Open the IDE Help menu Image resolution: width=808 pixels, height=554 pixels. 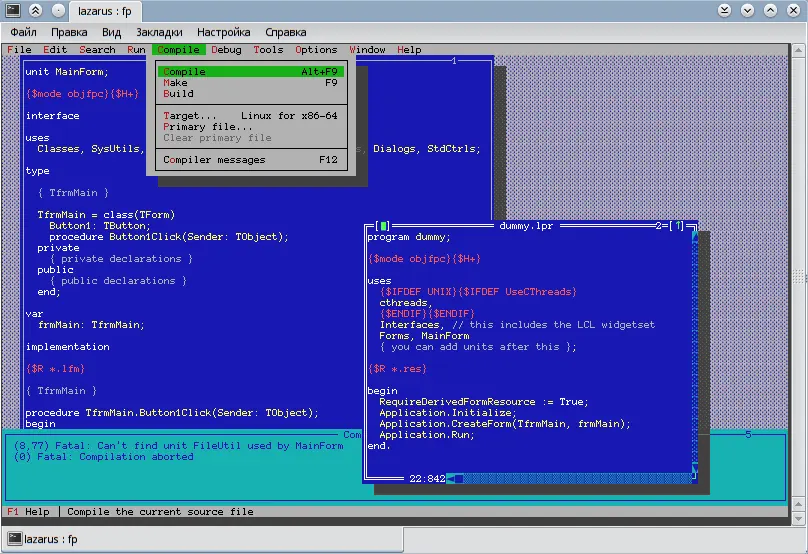[x=409, y=49]
